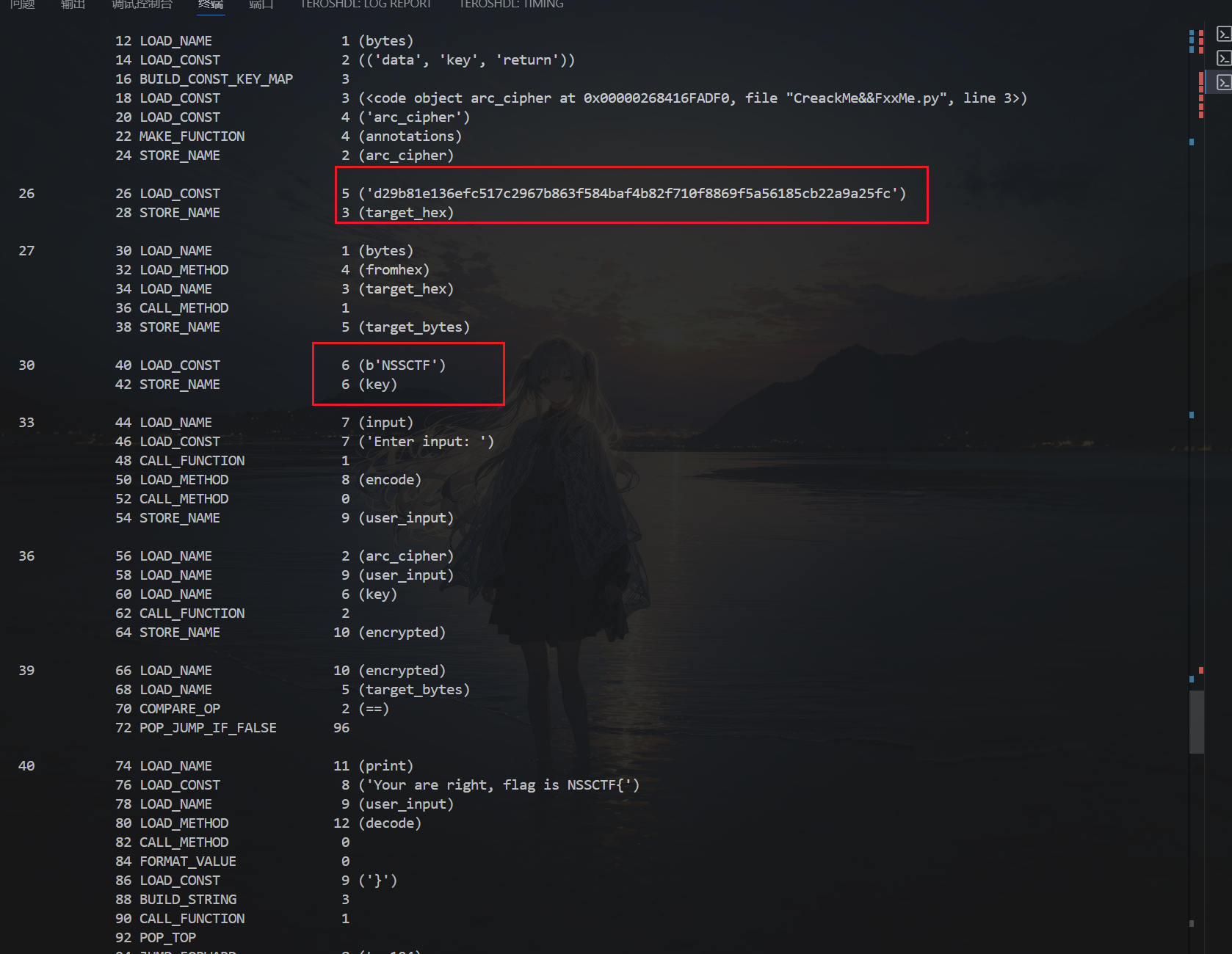Screen dimensions: 1232x954
Task: Select the second terminal instance icon
Action: click(1223, 58)
